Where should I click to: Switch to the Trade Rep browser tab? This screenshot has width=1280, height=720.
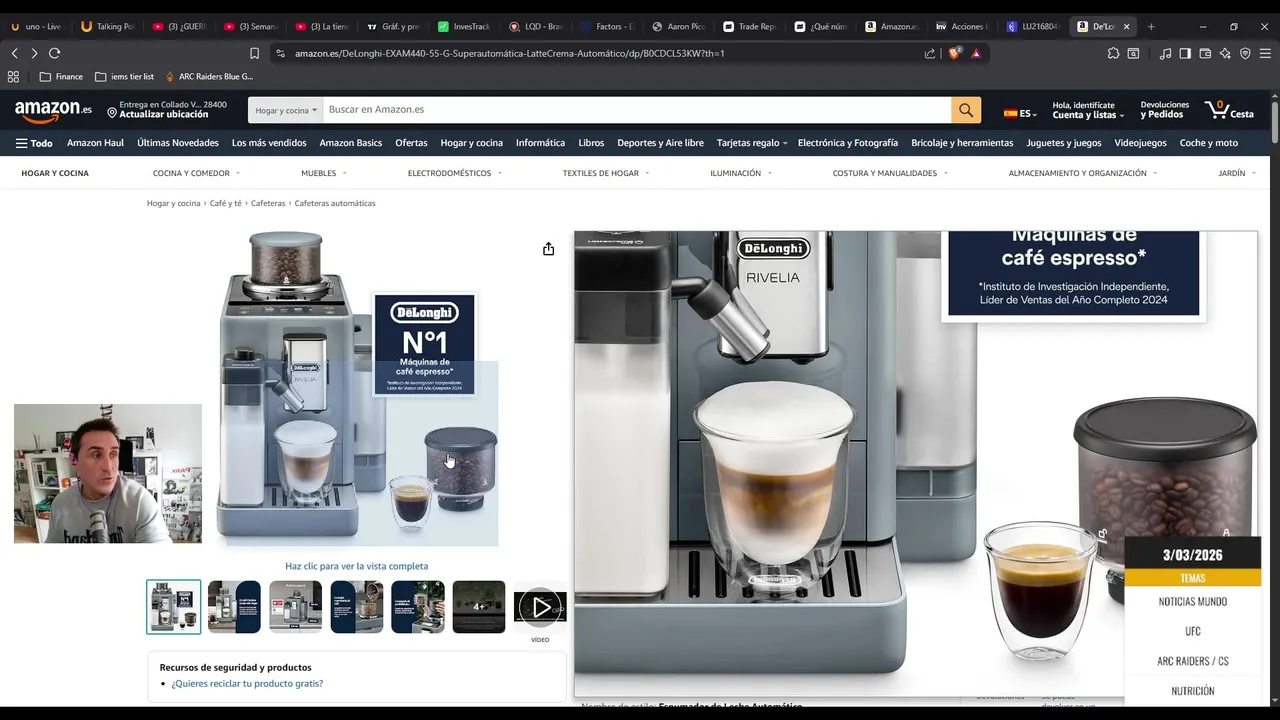pyautogui.click(x=750, y=27)
